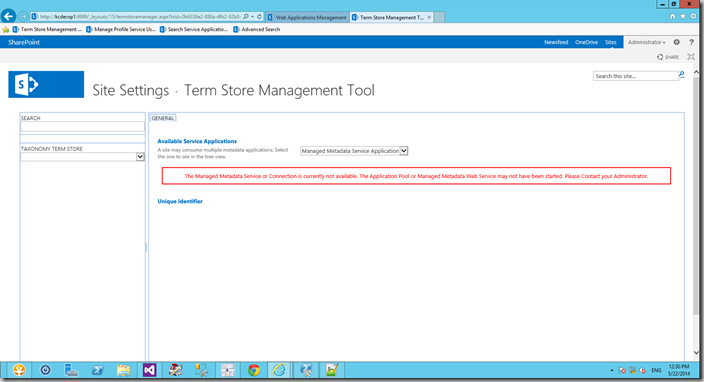Open Sites in the suite bar

click(x=611, y=42)
